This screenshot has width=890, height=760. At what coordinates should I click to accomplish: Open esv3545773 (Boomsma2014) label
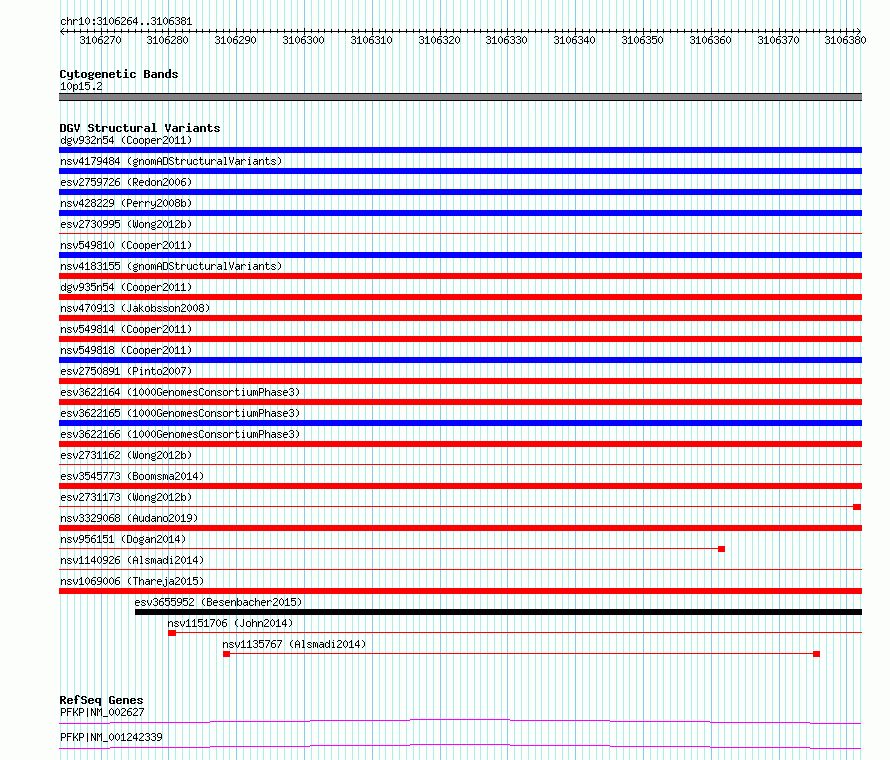click(132, 476)
